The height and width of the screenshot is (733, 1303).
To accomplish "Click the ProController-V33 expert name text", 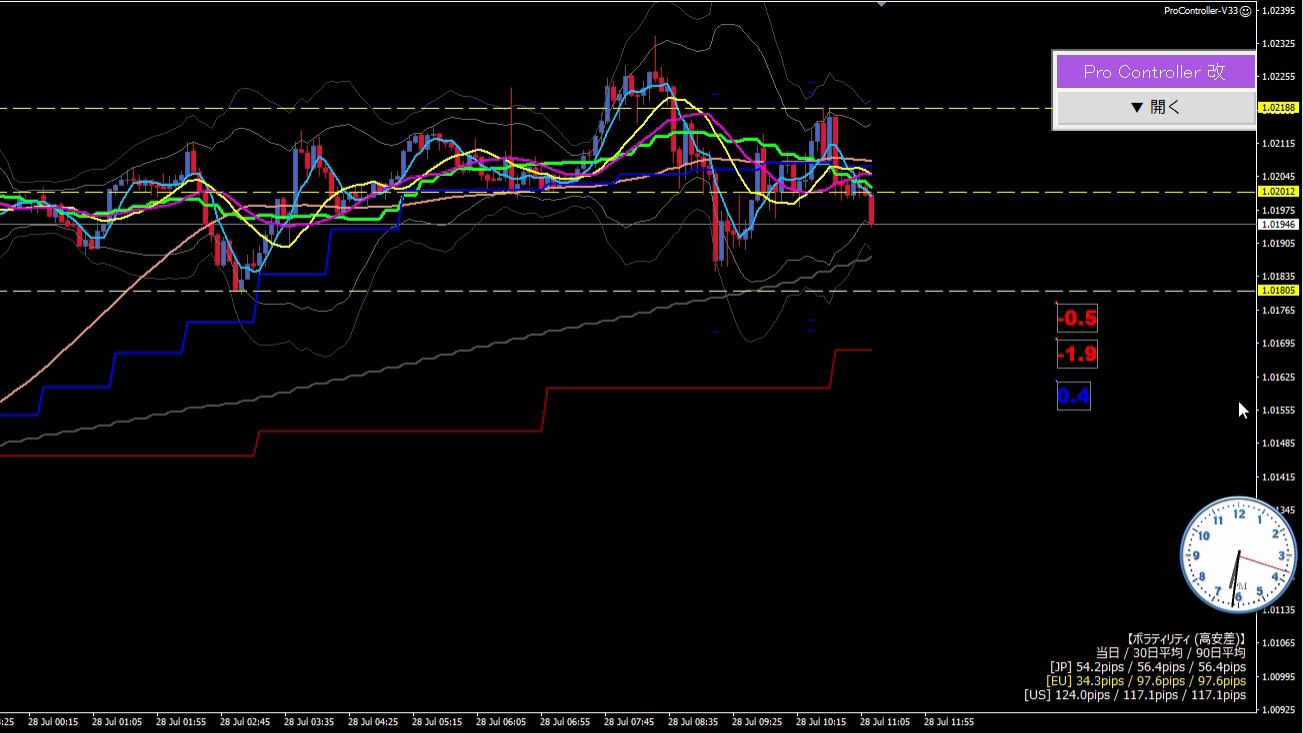I will coord(1201,10).
